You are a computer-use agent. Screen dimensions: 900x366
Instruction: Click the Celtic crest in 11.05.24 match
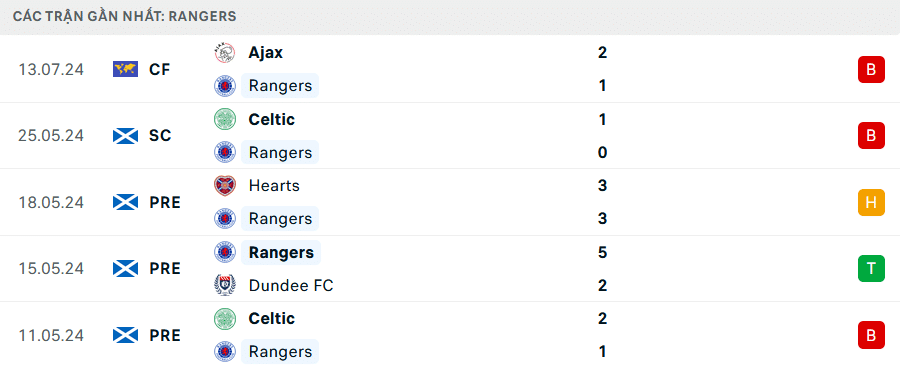click(x=224, y=318)
